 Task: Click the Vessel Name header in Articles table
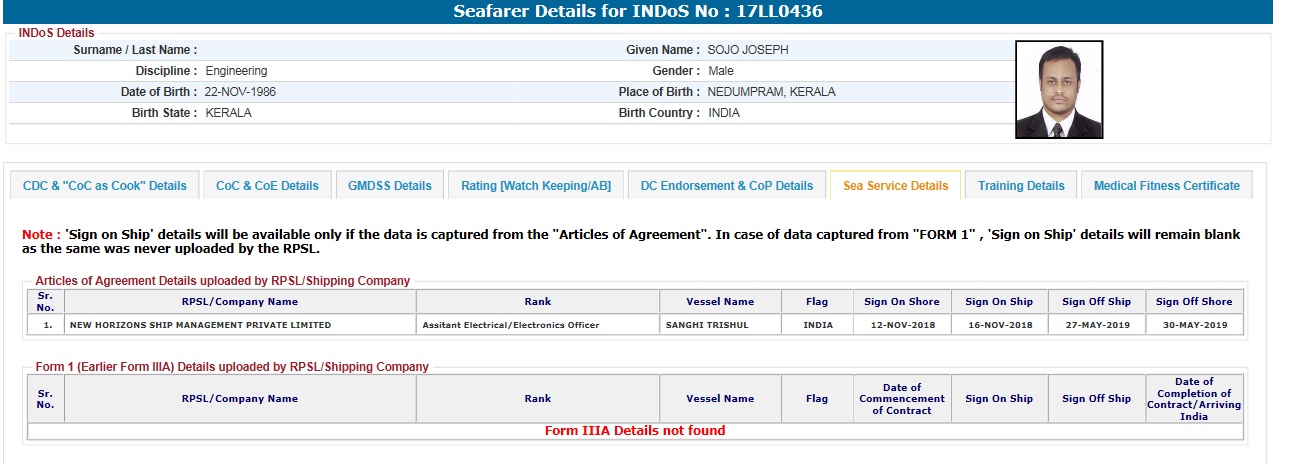coord(720,302)
